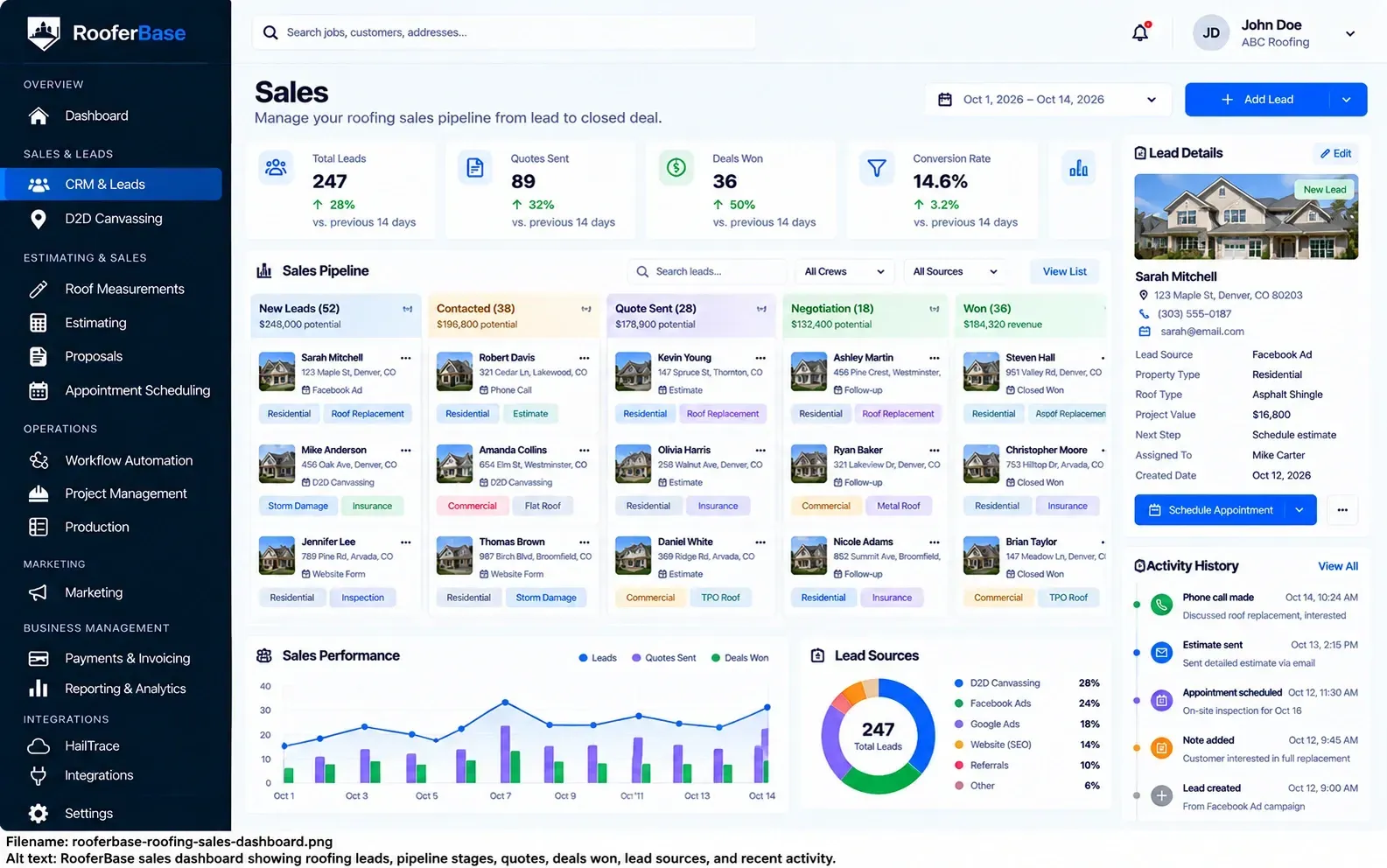
Task: Expand the Schedule Appointment dropdown arrow
Action: point(1299,510)
